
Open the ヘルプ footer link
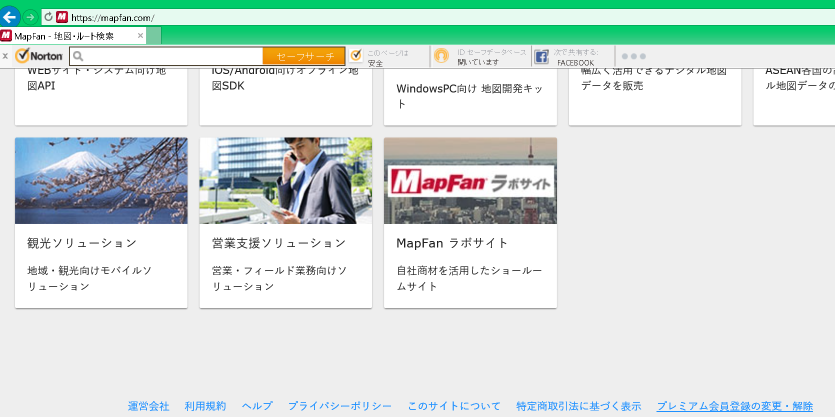click(257, 406)
